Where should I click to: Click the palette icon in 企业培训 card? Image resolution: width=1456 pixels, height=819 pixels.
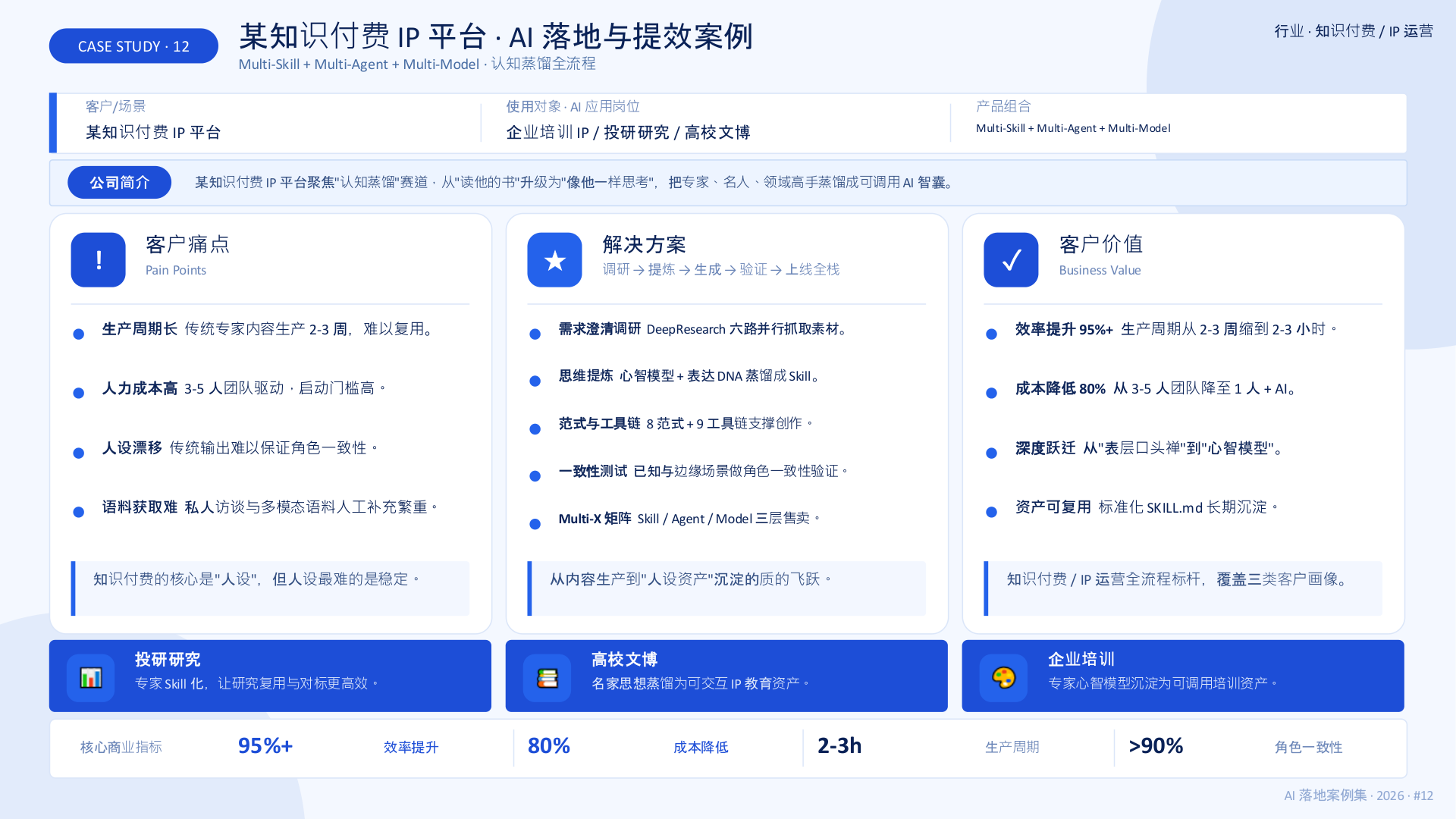1003,677
